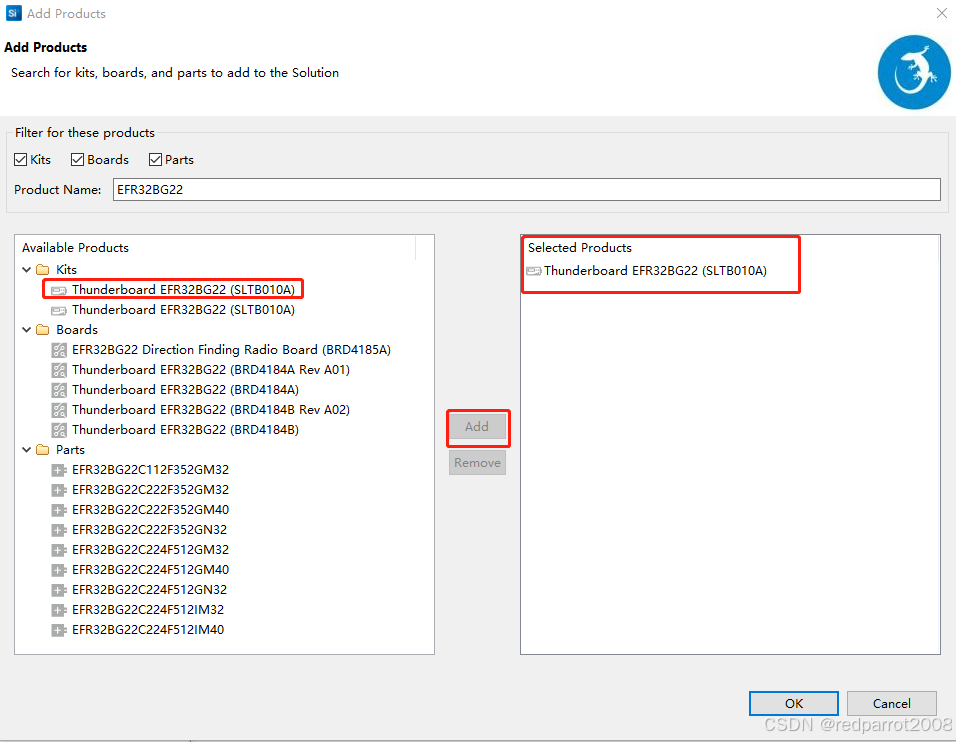Select Thunderboard EFR32BG22 (BRD4184A) board
This screenshot has height=742, width=956.
coord(185,390)
